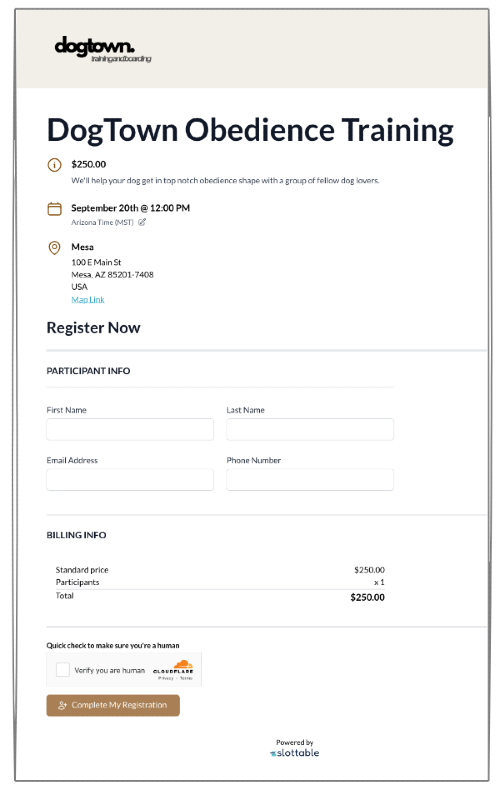Click the $250.00 total amount
The height and width of the screenshot is (795, 500).
367,598
